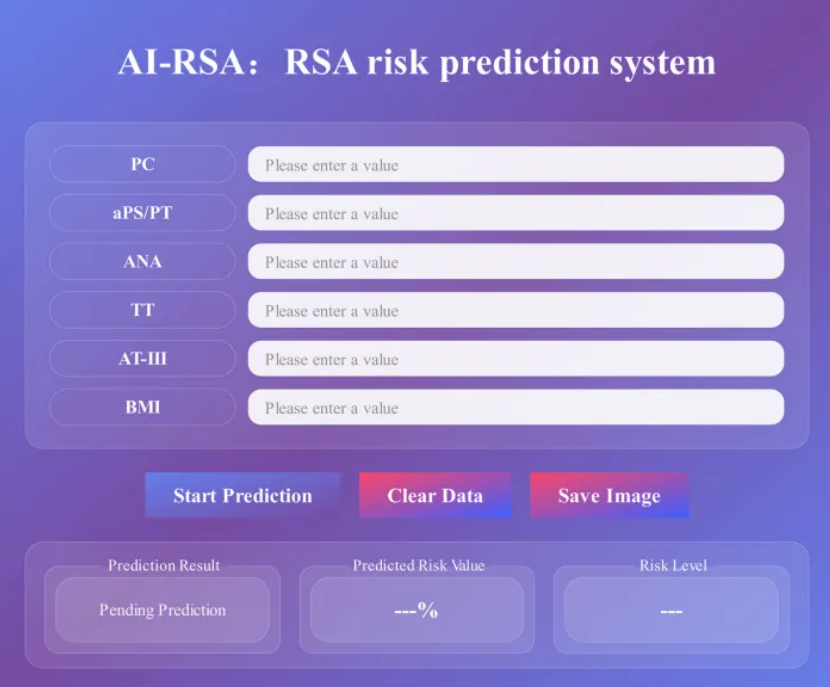830x687 pixels.
Task: Click the BMI label pill
Action: pos(142,407)
